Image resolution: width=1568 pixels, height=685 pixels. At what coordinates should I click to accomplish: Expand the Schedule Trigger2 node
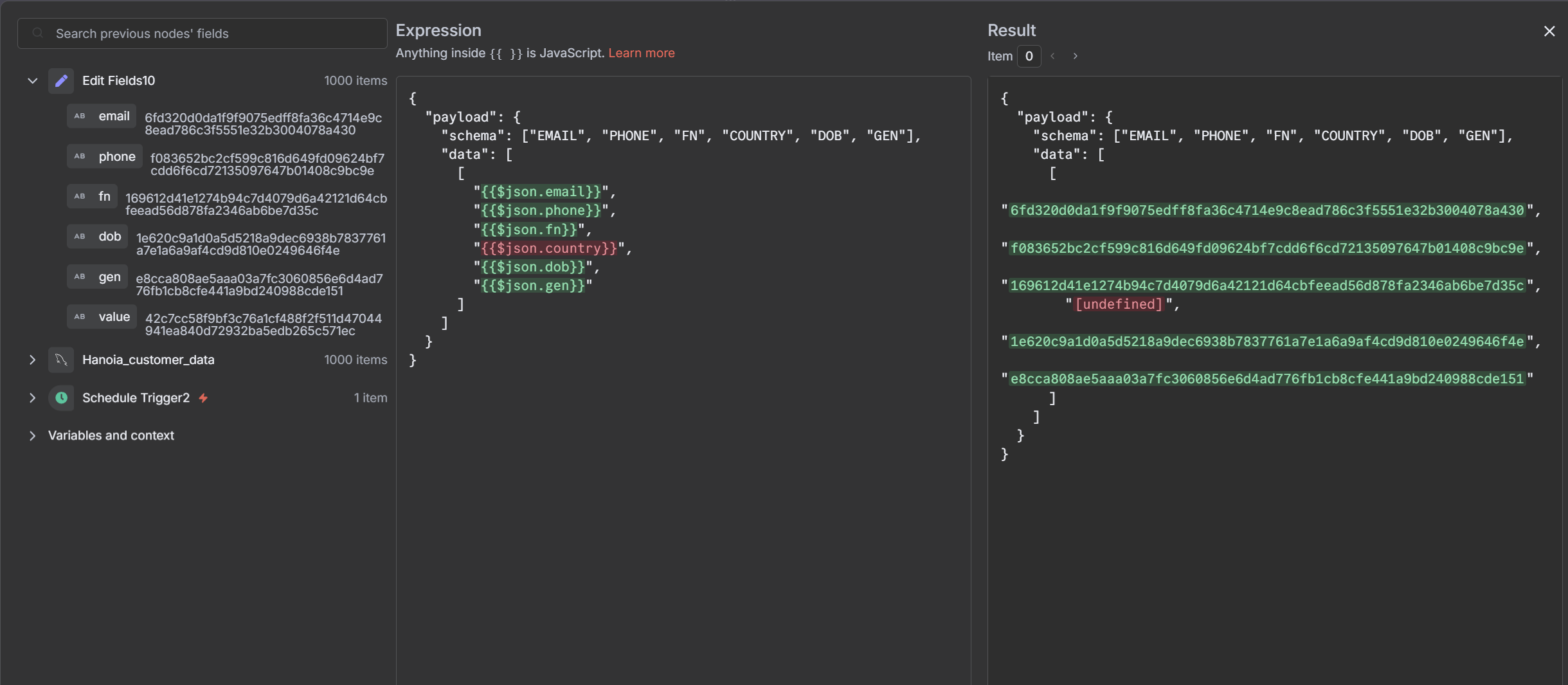(32, 398)
